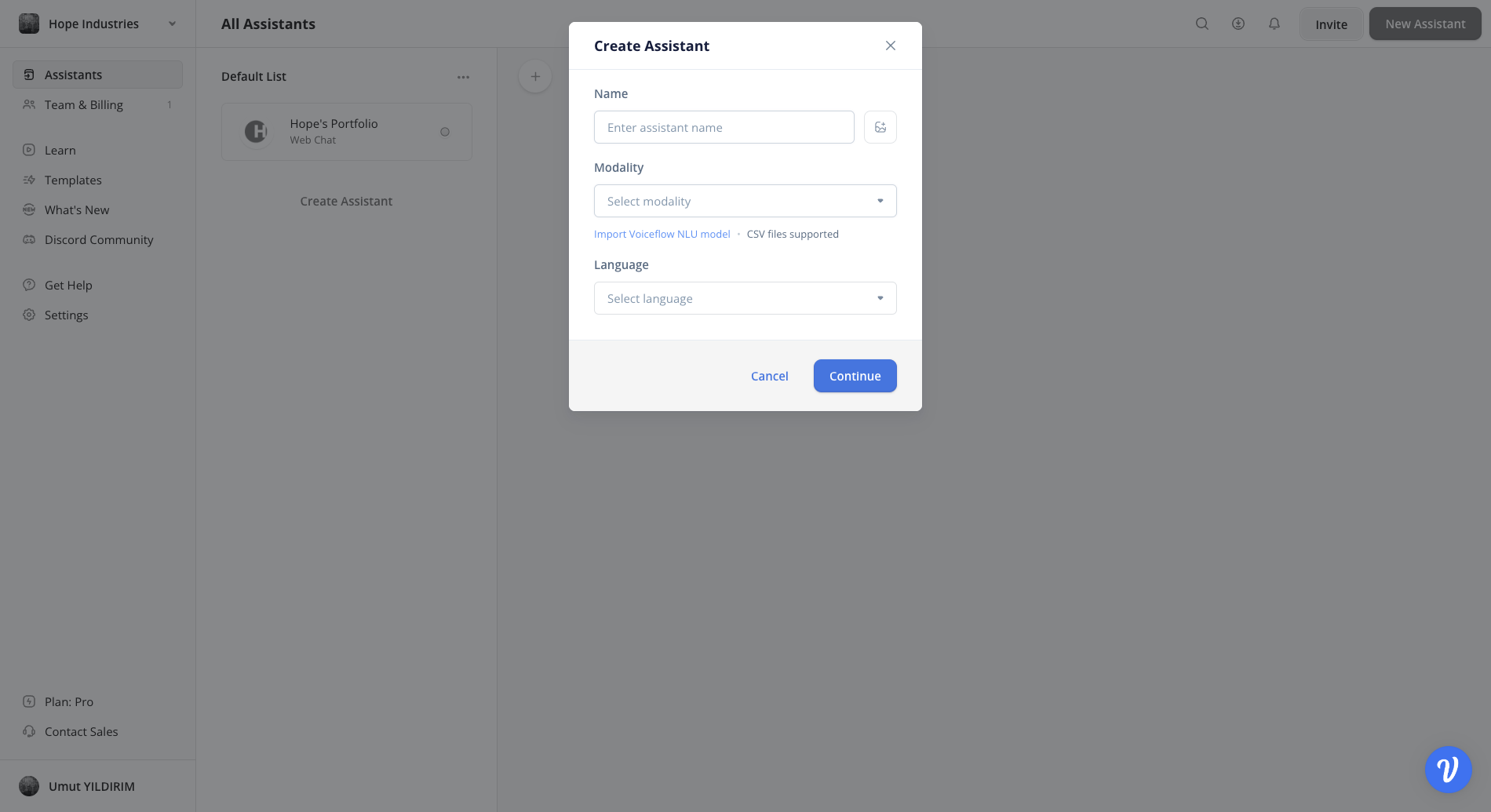Click Cancel to dismiss the Create Assistant dialog

click(x=769, y=376)
